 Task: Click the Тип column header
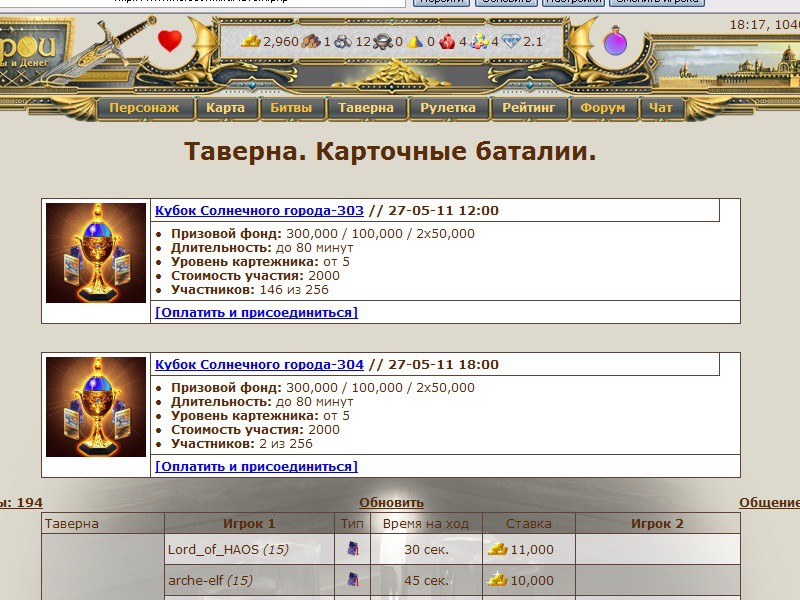(x=352, y=523)
